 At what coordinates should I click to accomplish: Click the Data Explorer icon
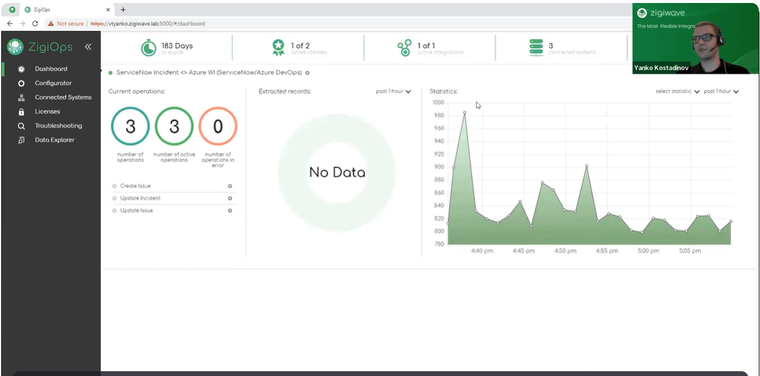21,140
